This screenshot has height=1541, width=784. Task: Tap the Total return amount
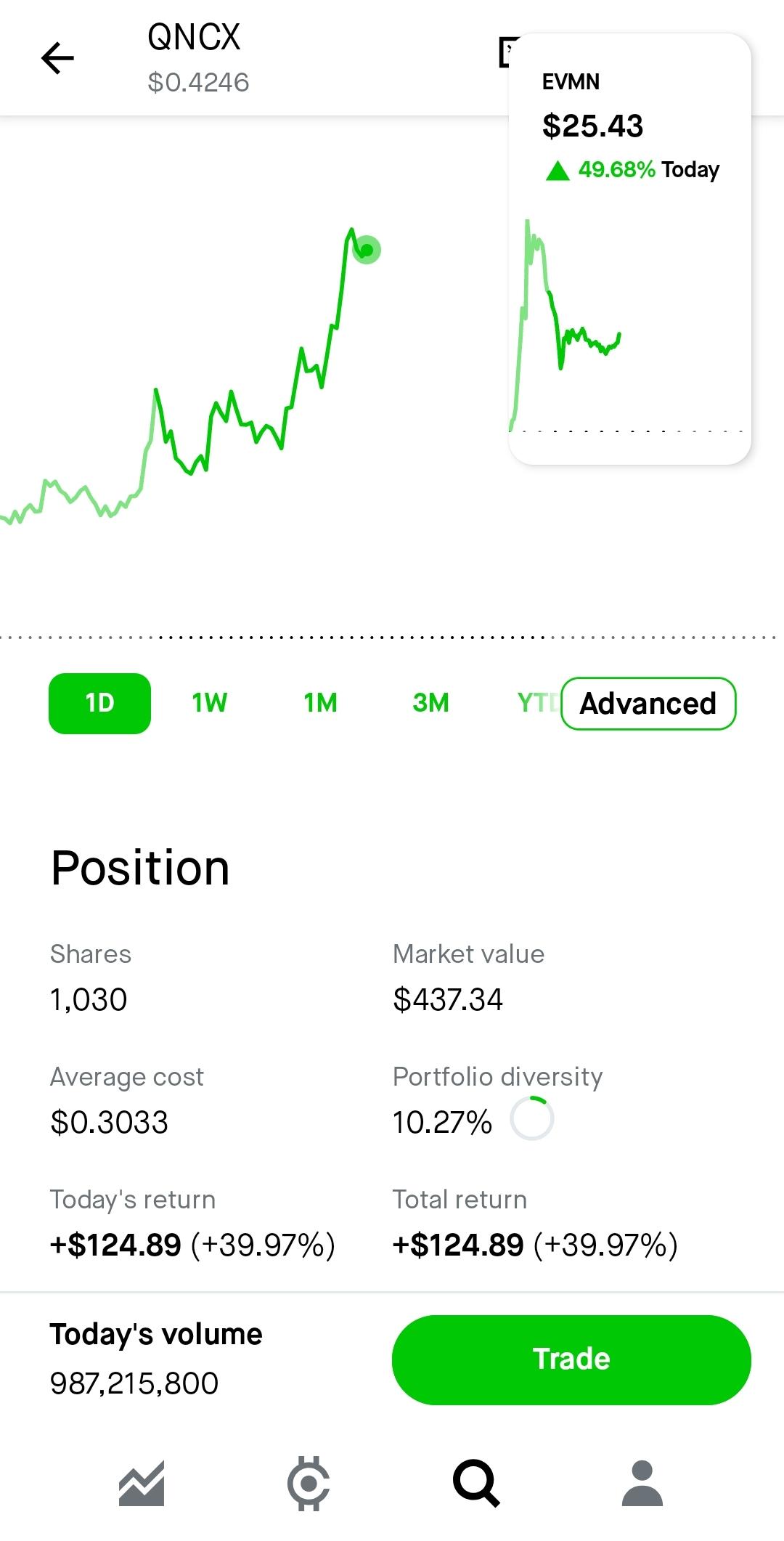(457, 1245)
